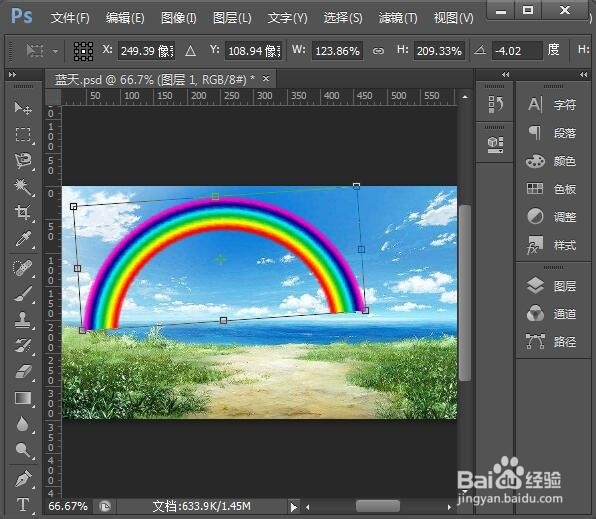
Task: Select the History Brush tool
Action: tap(23, 345)
